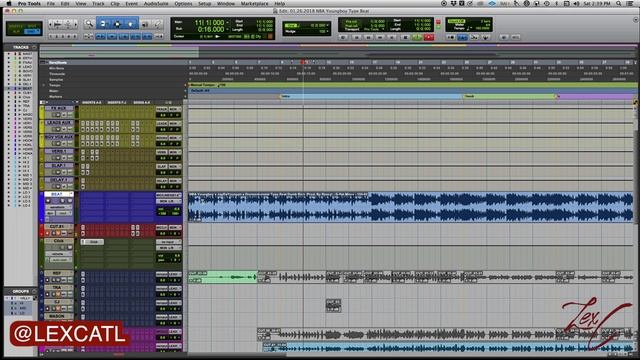Click the green Play button

click(417, 37)
